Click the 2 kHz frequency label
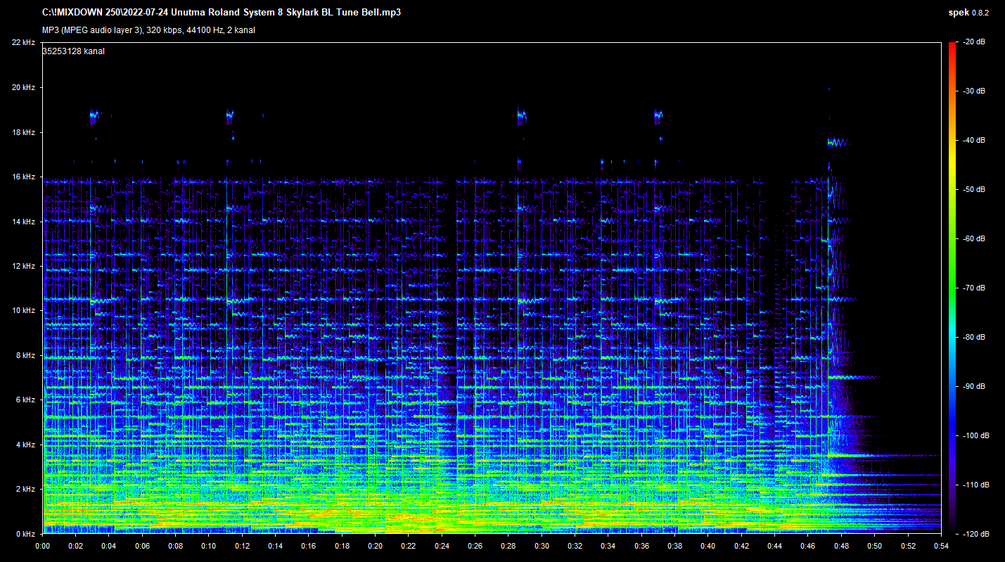 (26, 489)
